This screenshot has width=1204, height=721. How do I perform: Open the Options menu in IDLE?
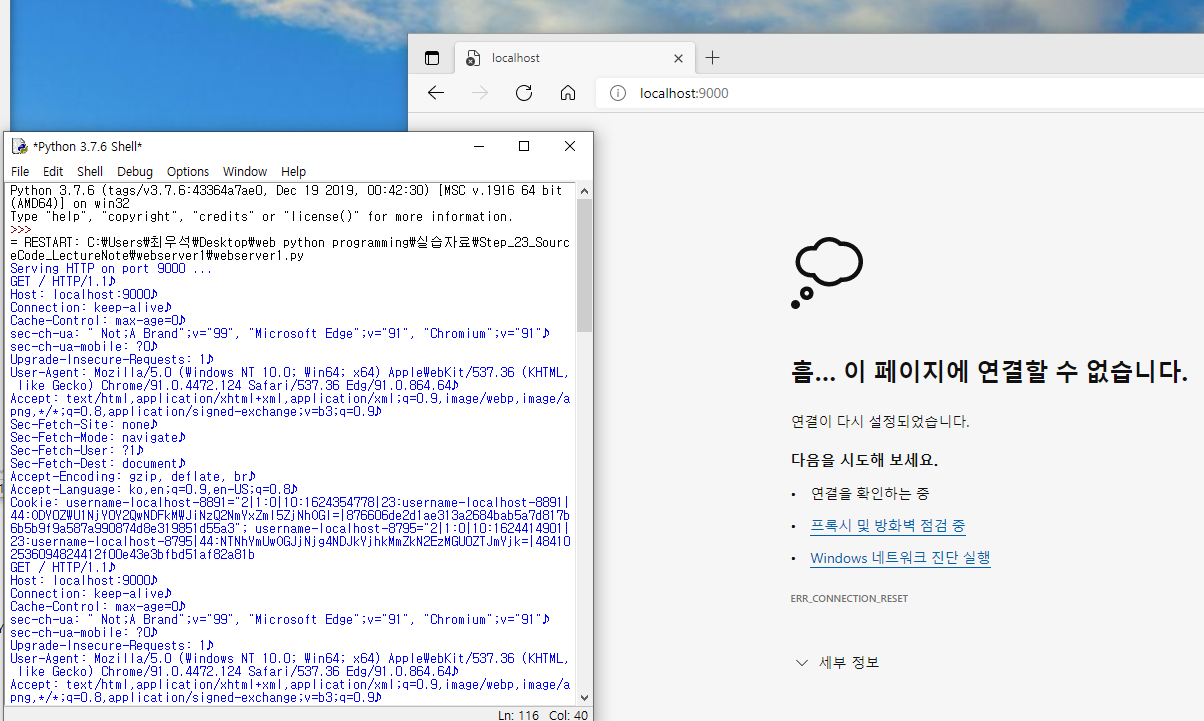[x=188, y=172]
